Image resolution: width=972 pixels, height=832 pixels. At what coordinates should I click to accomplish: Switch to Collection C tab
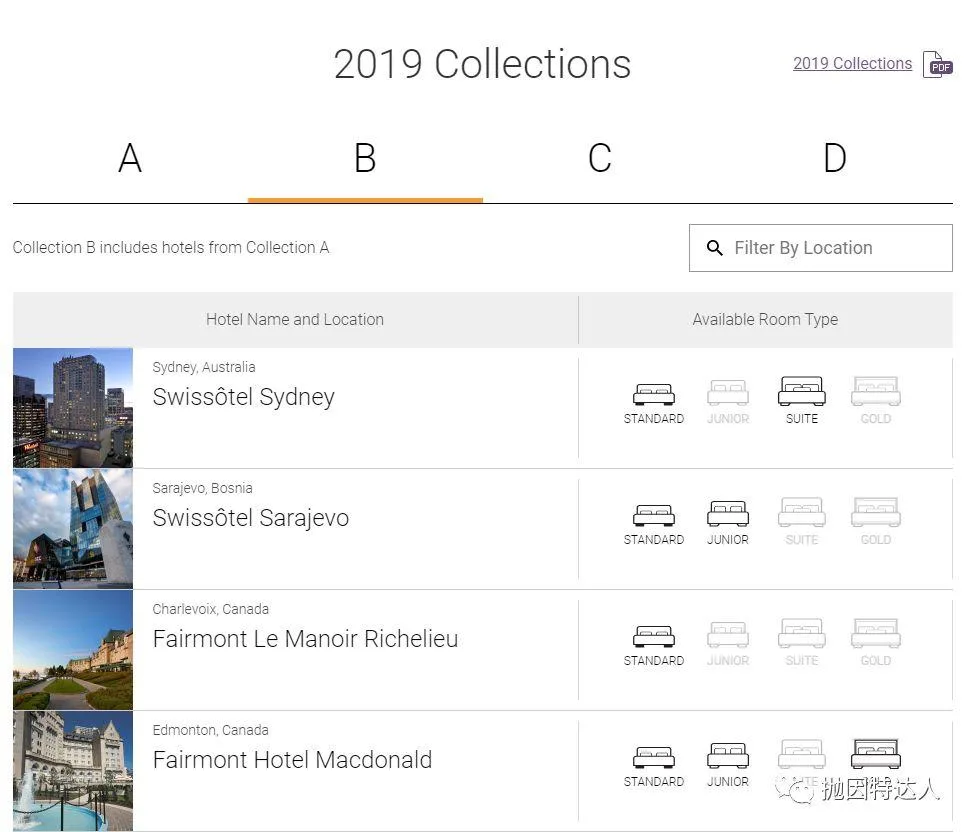600,159
